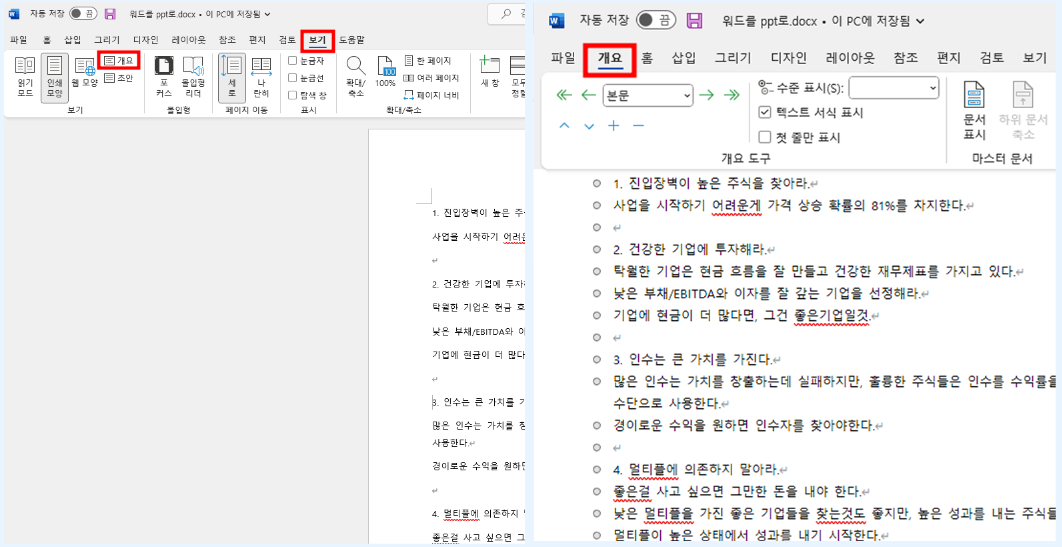Image resolution: width=1062 pixels, height=547 pixels.
Task: Open the Show Level (수준 표시) dropdown
Action: tap(894, 88)
